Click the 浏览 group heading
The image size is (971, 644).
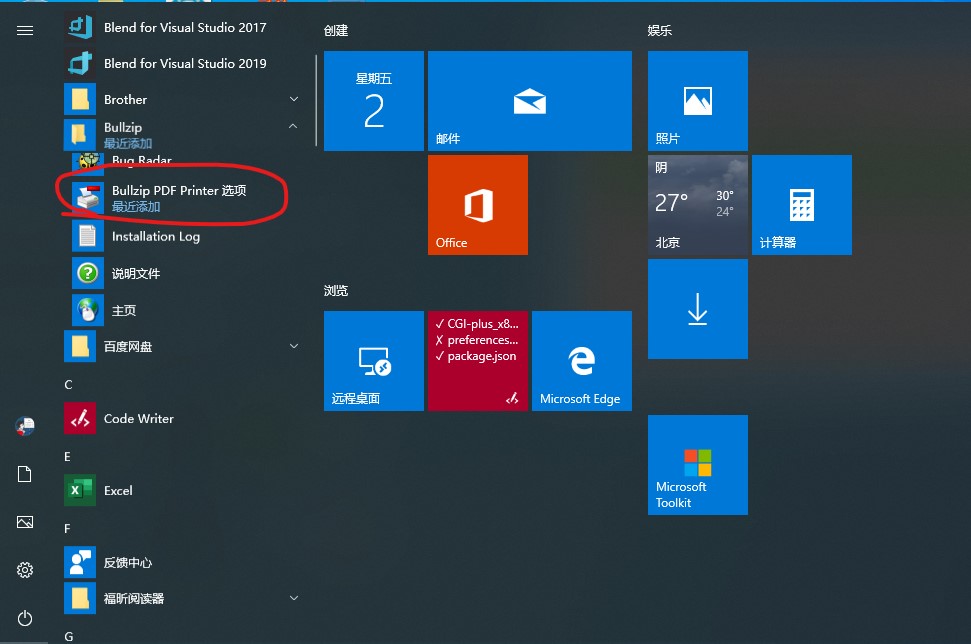[x=336, y=290]
